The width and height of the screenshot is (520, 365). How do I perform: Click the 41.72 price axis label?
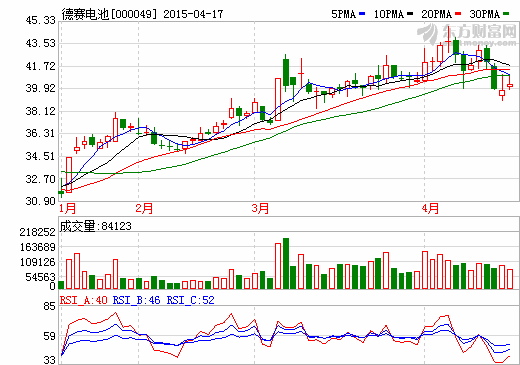(x=40, y=66)
